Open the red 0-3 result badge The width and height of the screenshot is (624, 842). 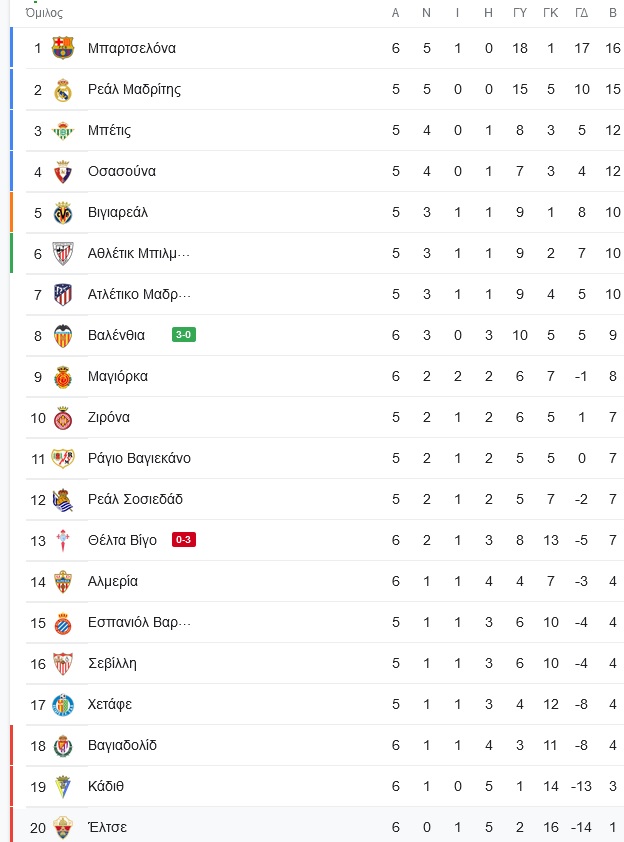(x=184, y=539)
